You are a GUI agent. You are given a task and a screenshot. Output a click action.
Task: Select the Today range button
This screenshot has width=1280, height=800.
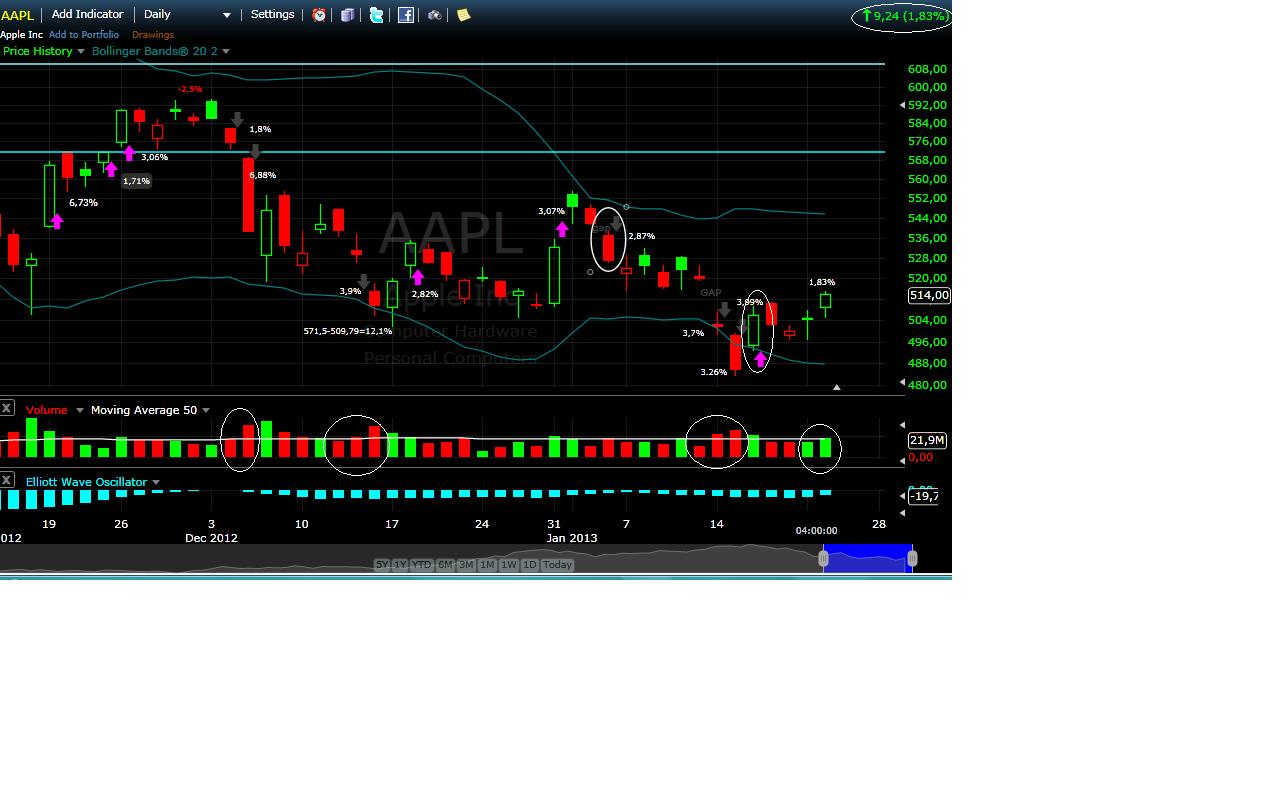pyautogui.click(x=558, y=565)
